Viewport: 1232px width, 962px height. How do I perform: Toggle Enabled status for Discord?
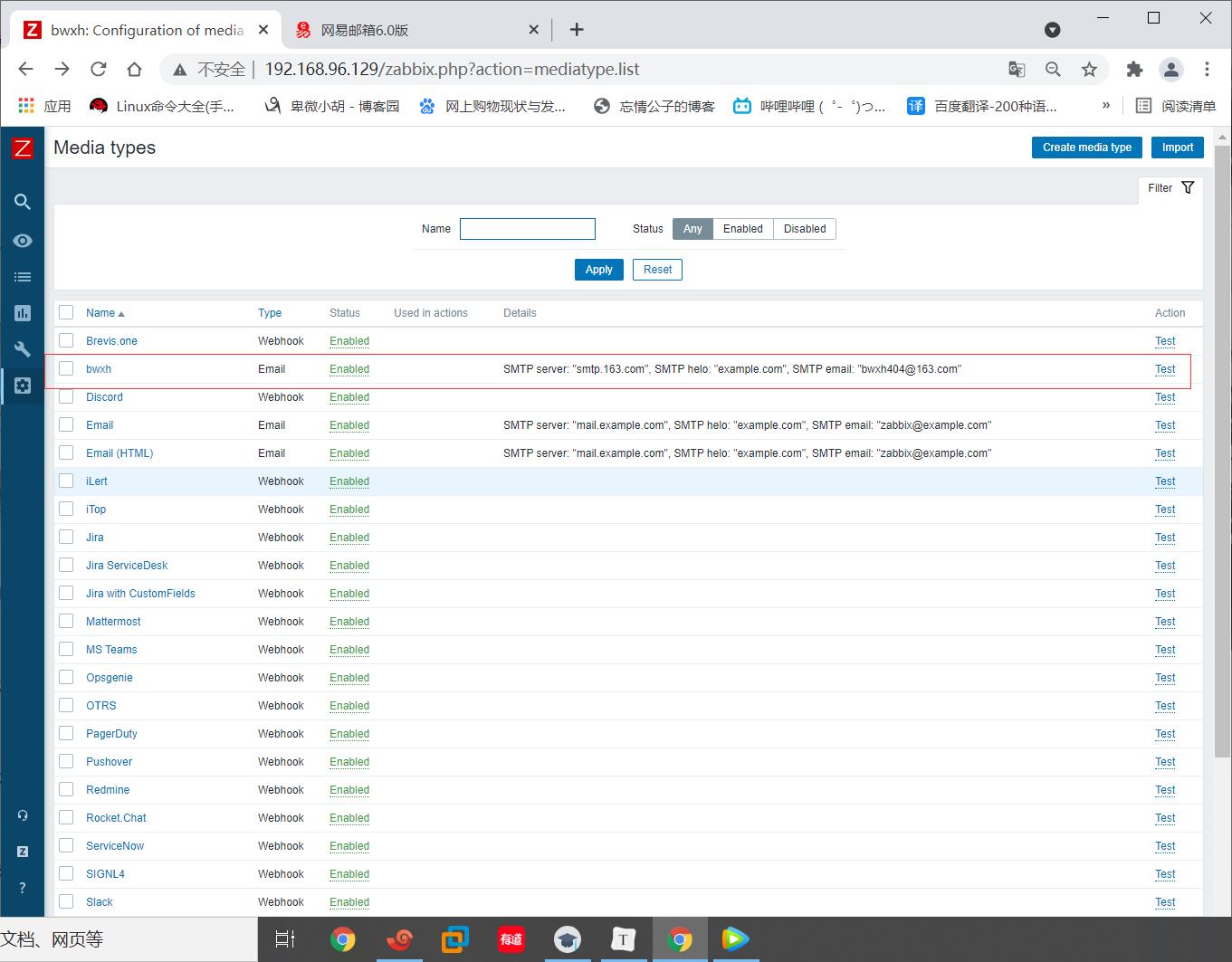(x=349, y=397)
